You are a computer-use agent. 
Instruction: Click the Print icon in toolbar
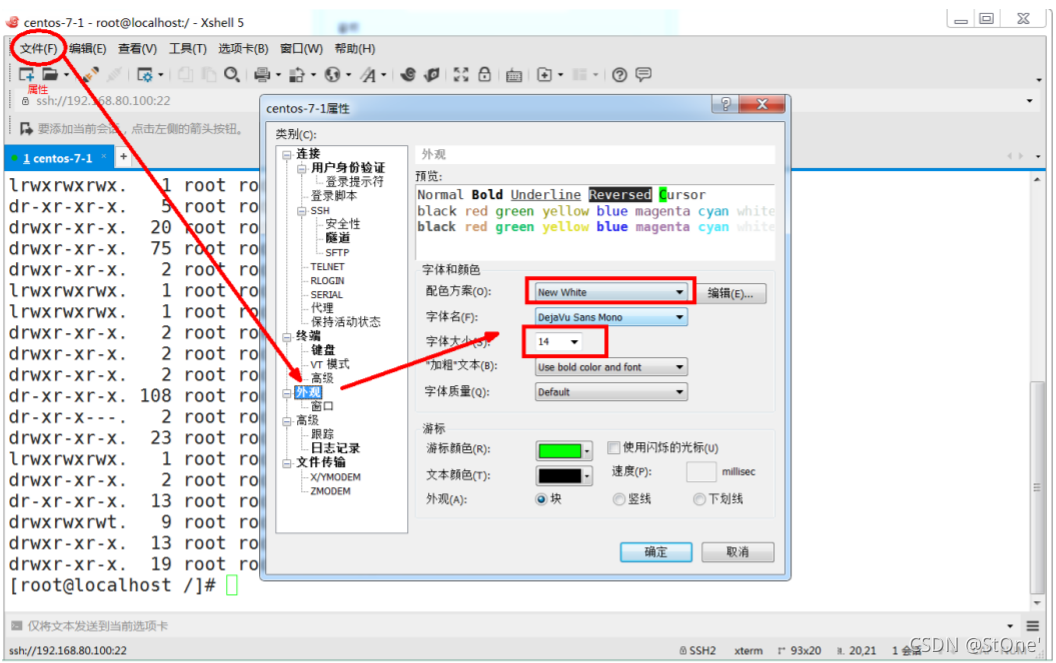(x=262, y=75)
